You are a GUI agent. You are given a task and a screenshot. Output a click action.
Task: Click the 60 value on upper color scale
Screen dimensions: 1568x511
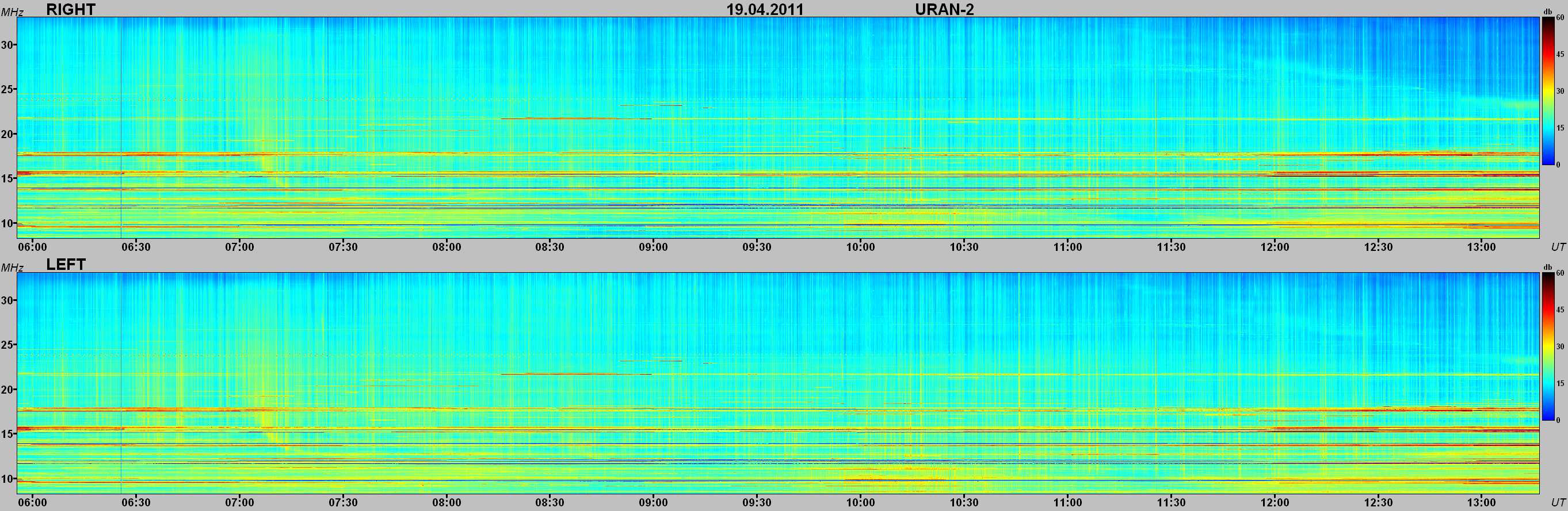pos(1560,18)
